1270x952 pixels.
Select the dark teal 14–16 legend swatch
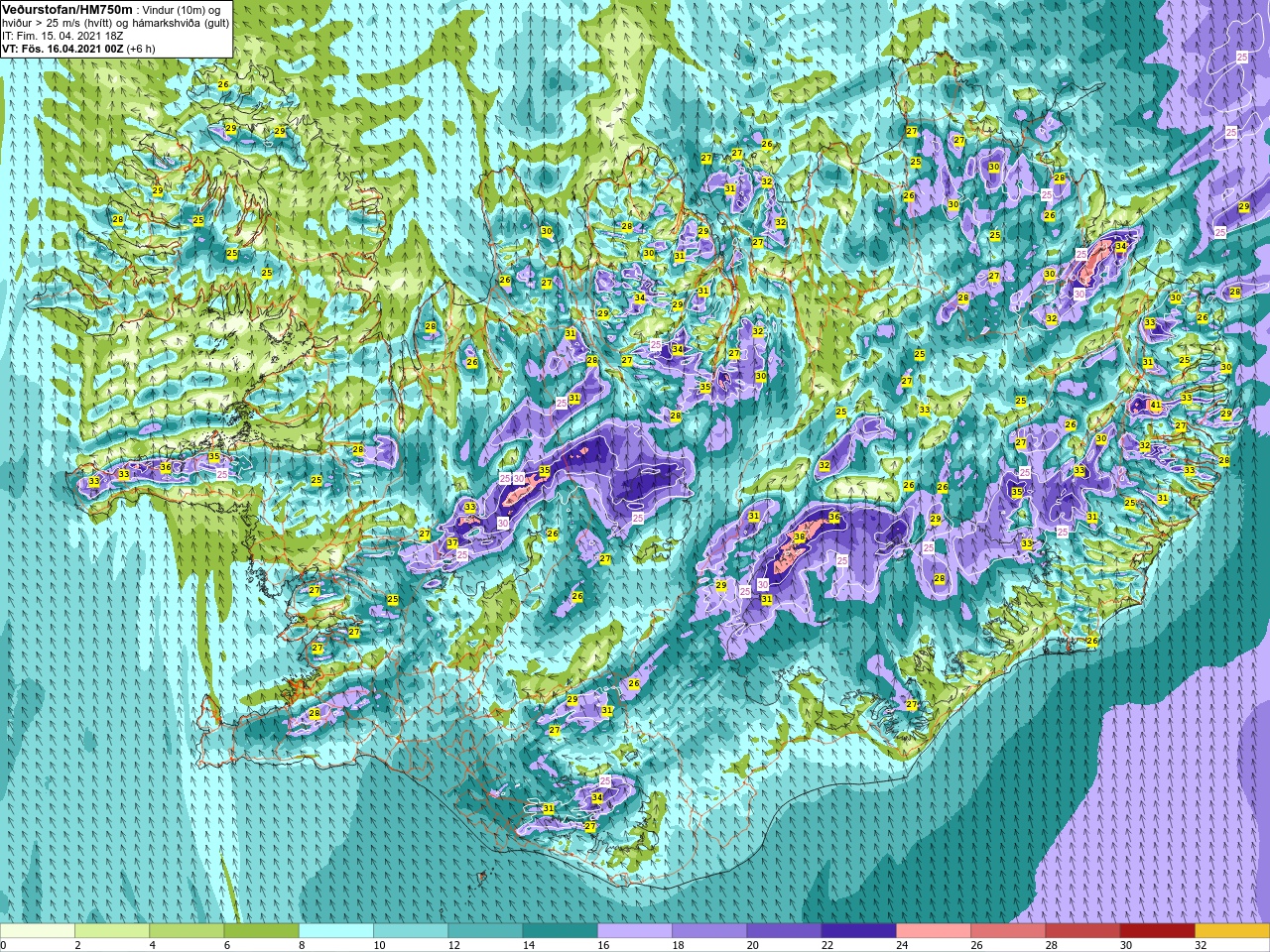[x=560, y=930]
